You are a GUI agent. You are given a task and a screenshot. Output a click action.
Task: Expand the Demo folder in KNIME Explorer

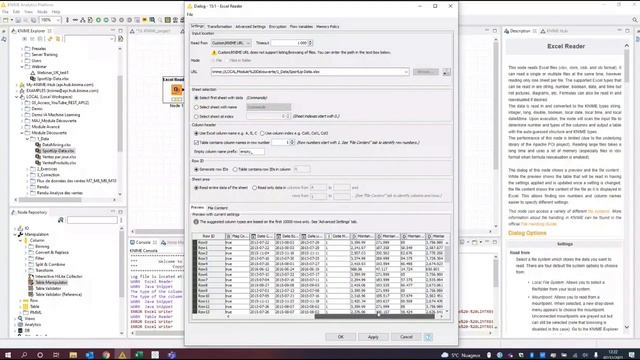(x=22, y=109)
